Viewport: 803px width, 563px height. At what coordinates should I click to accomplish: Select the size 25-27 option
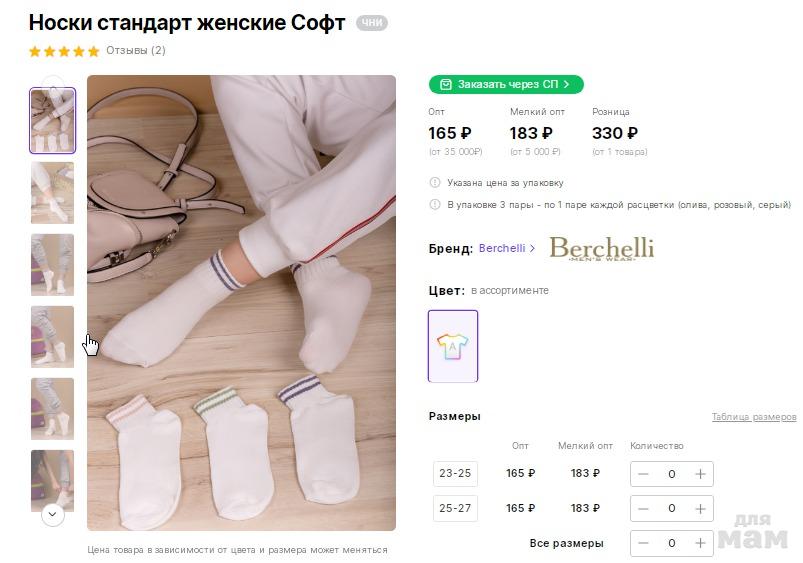[455, 508]
